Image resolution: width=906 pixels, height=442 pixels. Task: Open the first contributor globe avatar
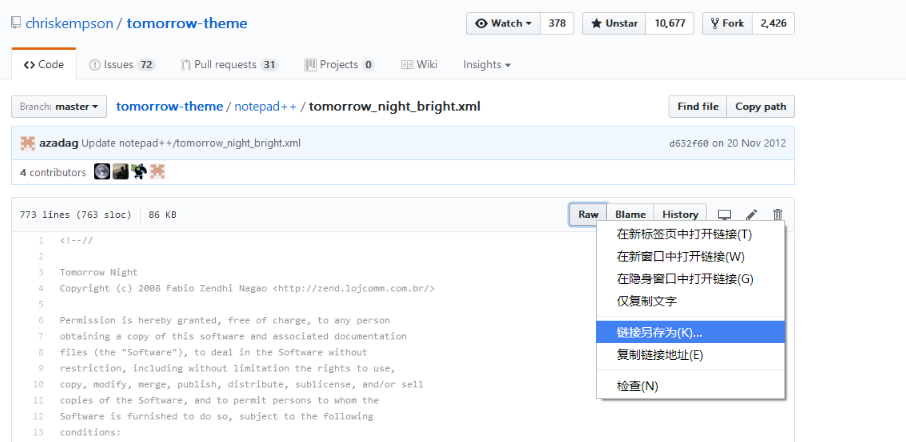click(x=102, y=172)
